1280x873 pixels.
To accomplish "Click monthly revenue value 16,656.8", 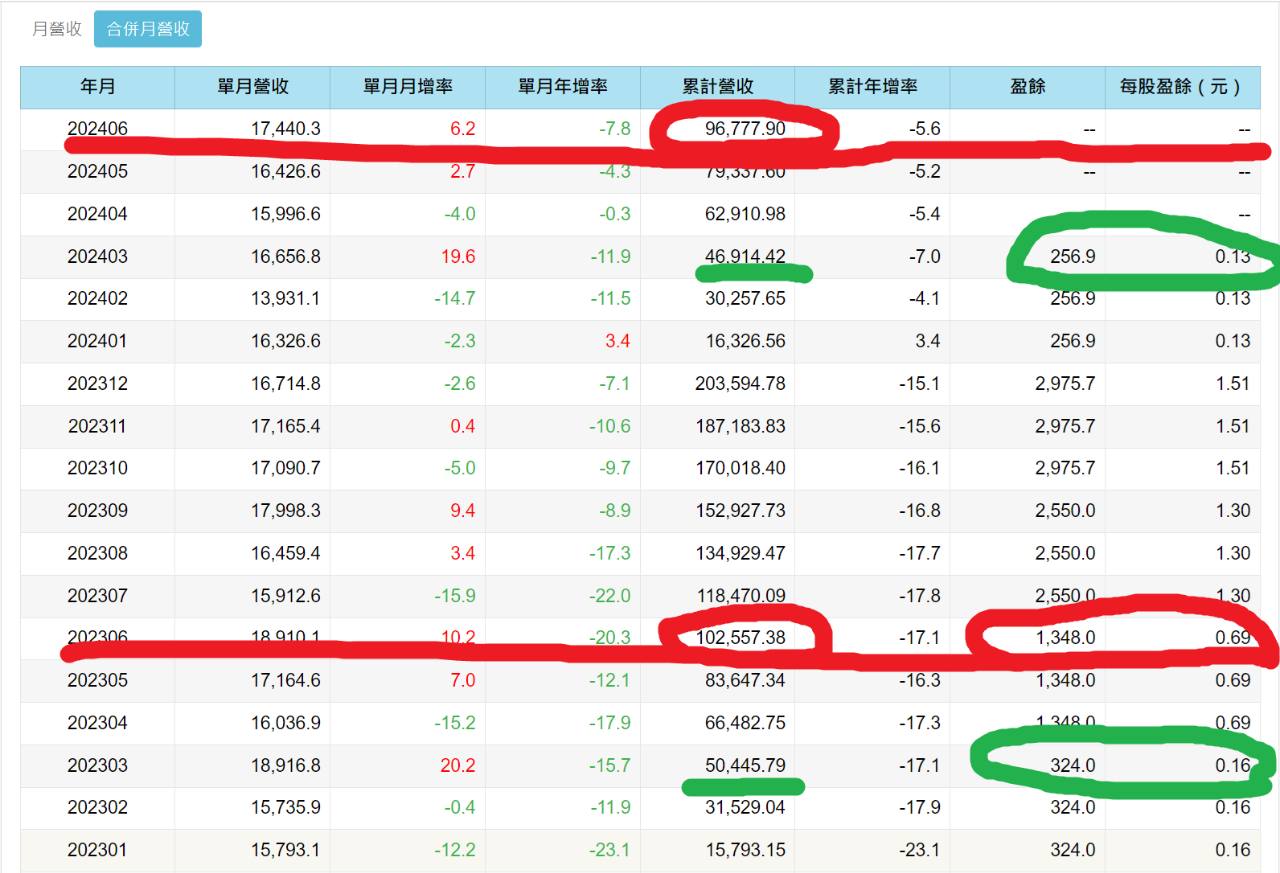I will coord(286,256).
